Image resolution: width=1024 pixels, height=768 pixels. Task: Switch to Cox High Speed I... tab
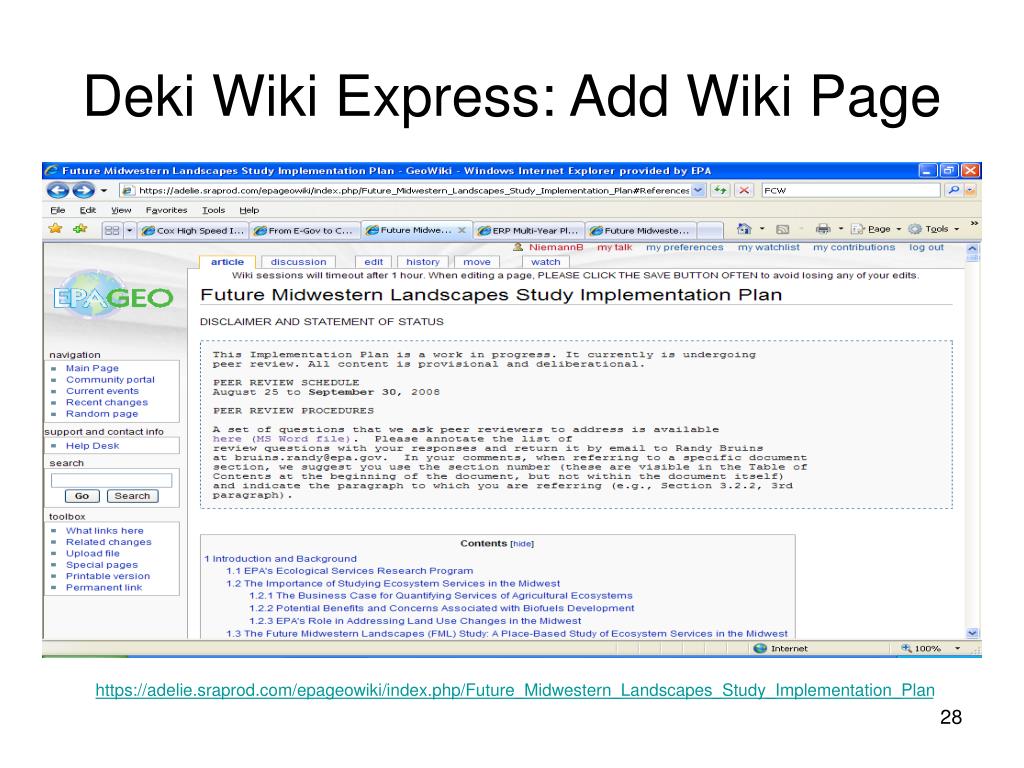click(193, 231)
